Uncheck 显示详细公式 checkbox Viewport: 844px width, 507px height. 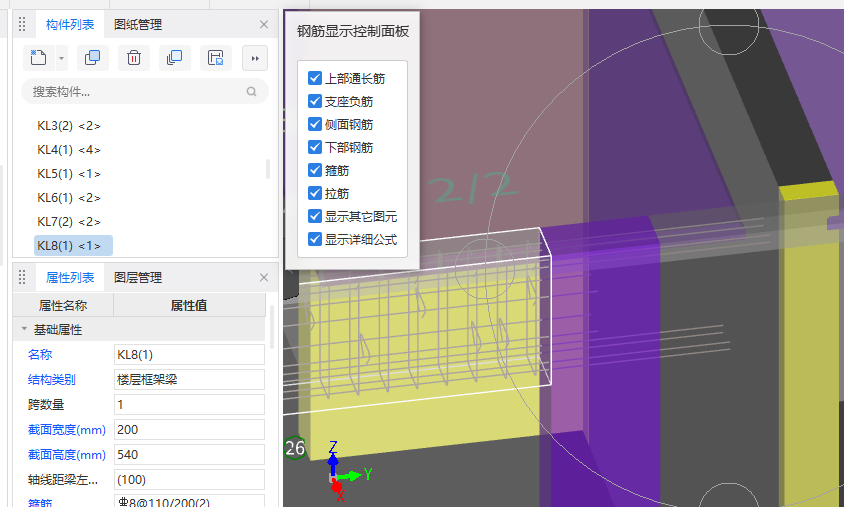pyautogui.click(x=315, y=239)
